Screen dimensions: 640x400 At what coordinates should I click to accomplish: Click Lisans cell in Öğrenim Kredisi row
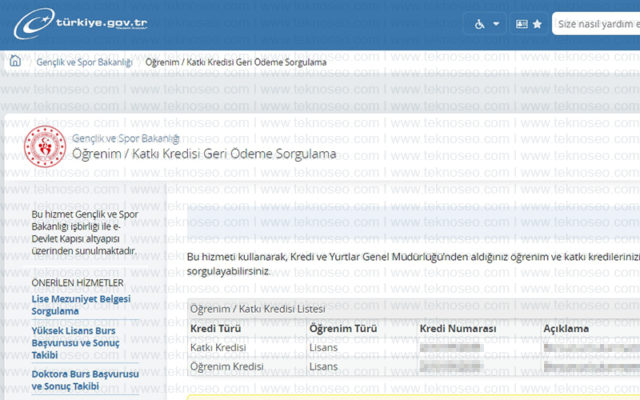pyautogui.click(x=323, y=367)
